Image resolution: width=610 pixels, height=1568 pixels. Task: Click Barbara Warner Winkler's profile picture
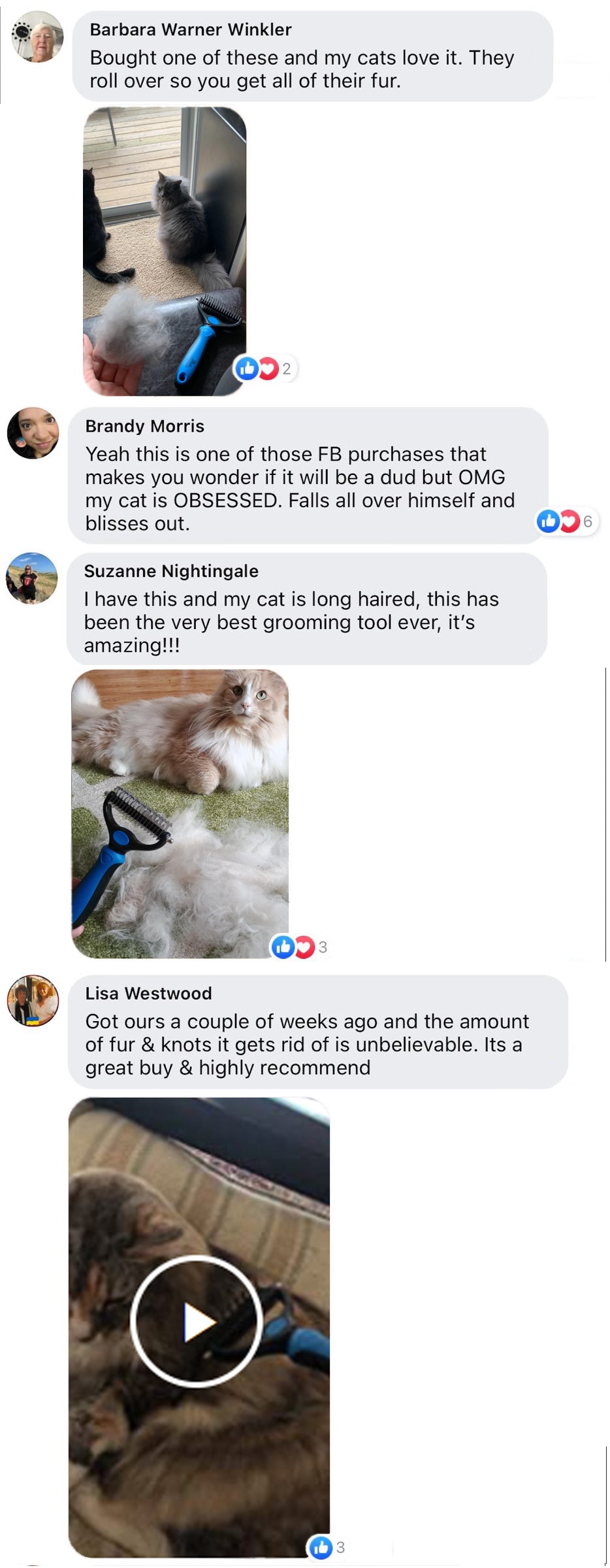pyautogui.click(x=38, y=37)
